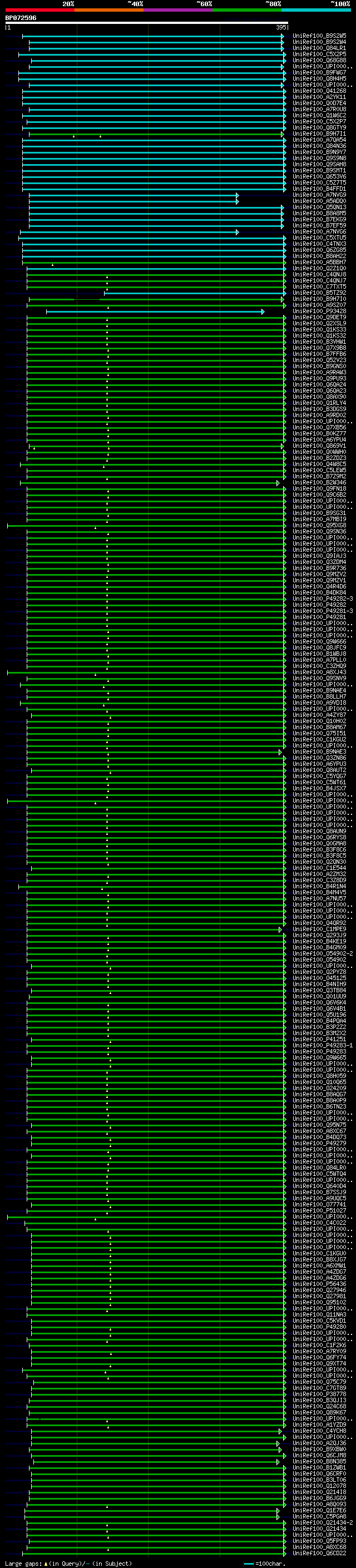356x1568 pixels.
Task: Click hit label UniRef100_A8Q093
Action: point(319,1504)
